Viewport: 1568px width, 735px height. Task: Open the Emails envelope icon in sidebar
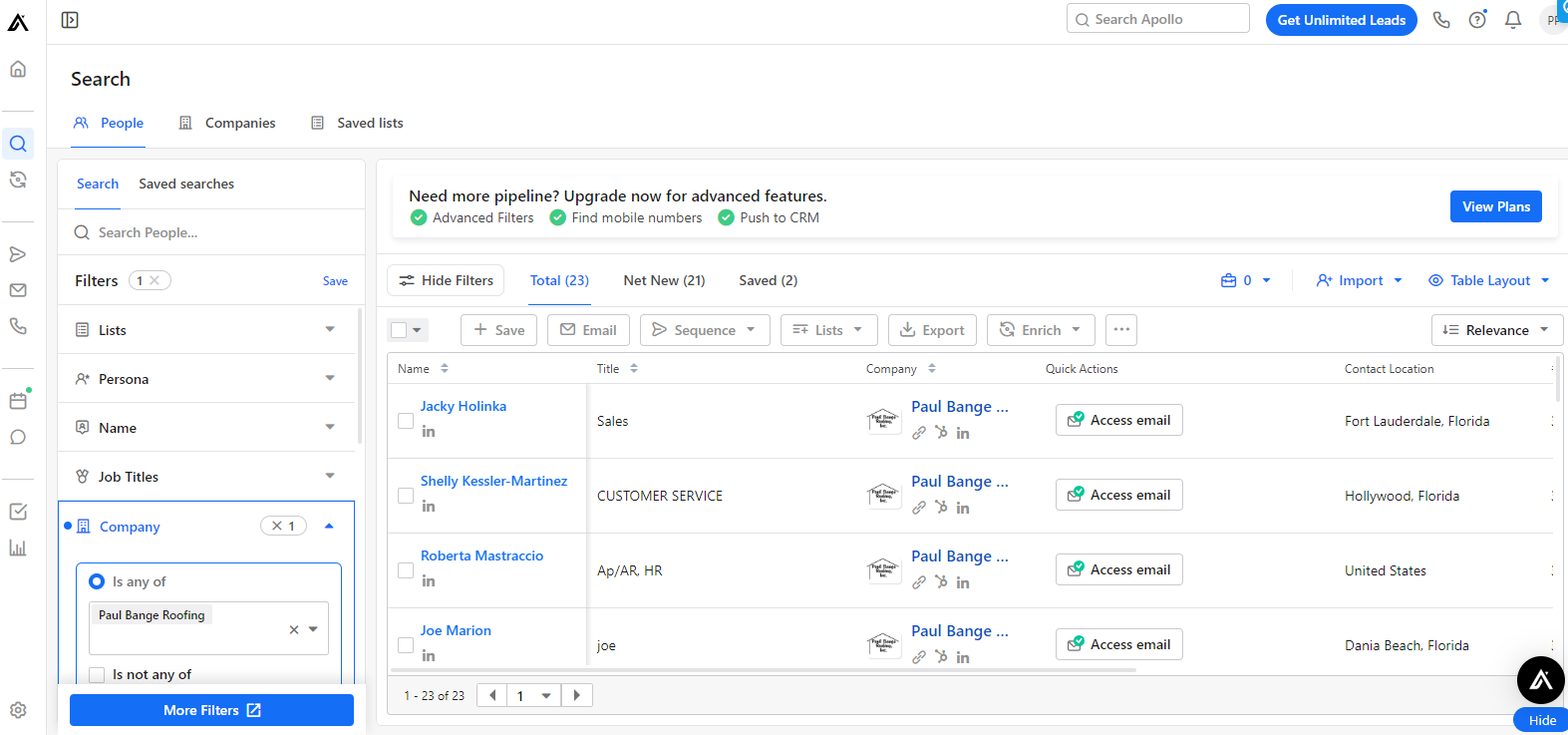click(x=18, y=290)
